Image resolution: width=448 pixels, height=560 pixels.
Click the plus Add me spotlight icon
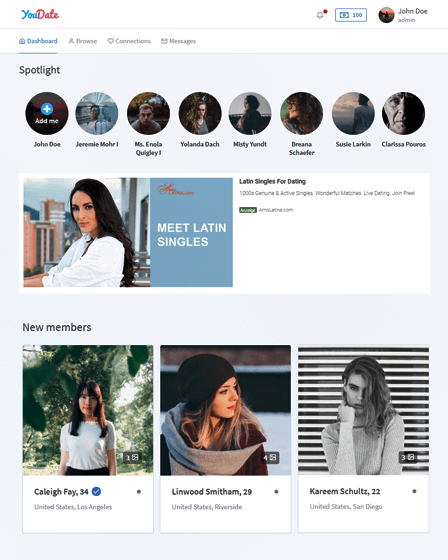pyautogui.click(x=47, y=109)
